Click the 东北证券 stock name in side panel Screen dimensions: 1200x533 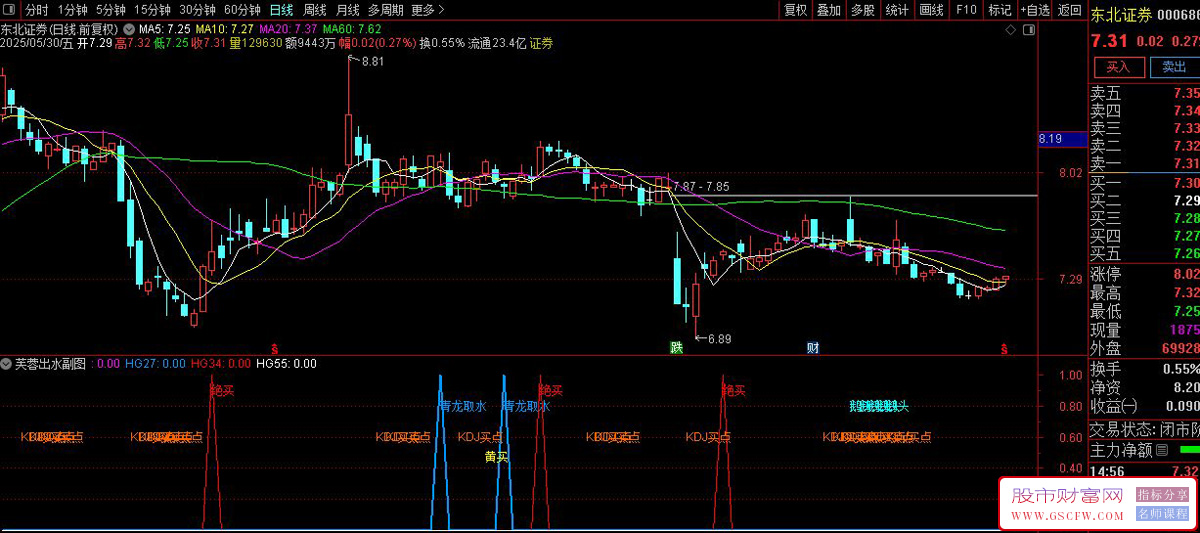[x=1120, y=14]
